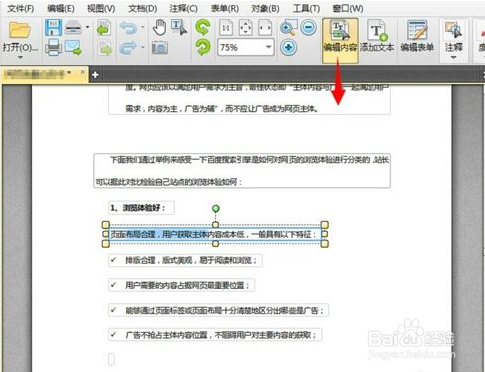Click the zoom in plus icon
The image size is (485, 372).
point(288,47)
